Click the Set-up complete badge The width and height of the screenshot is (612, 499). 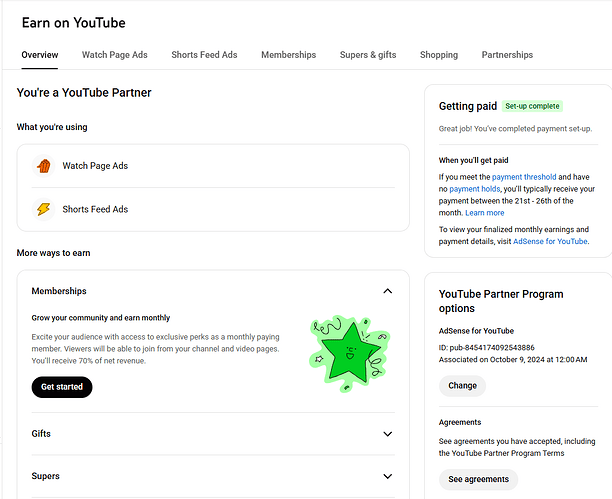[532, 106]
